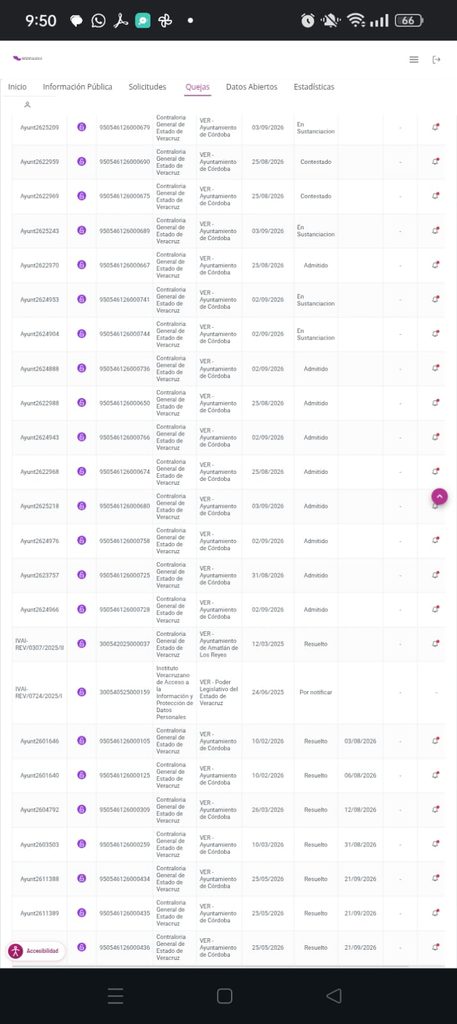
Task: Click the folio number 950546126000690
Action: (125, 162)
